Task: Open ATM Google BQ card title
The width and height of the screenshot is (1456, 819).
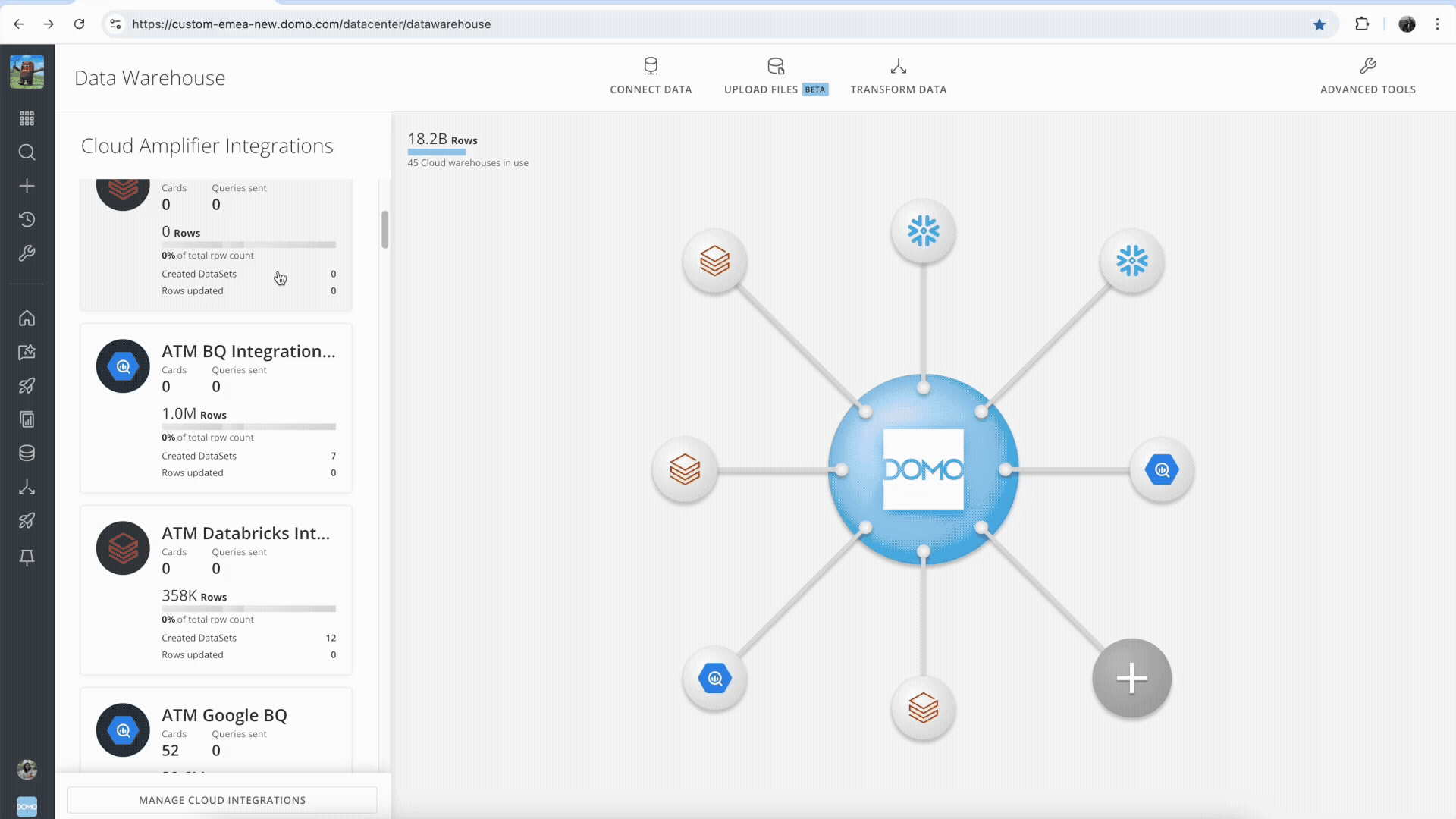Action: (224, 715)
